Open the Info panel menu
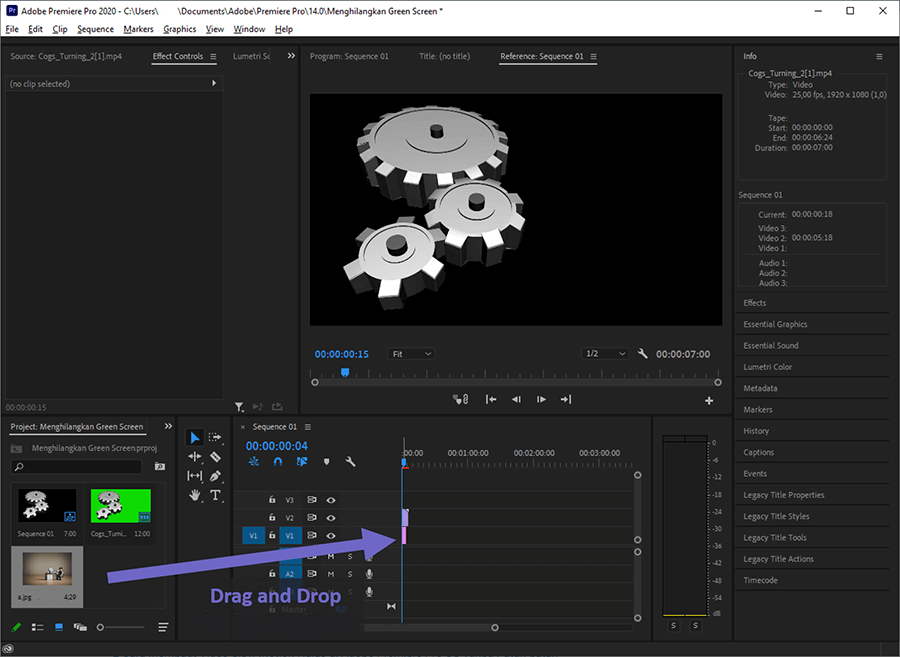900x657 pixels. pos(879,56)
